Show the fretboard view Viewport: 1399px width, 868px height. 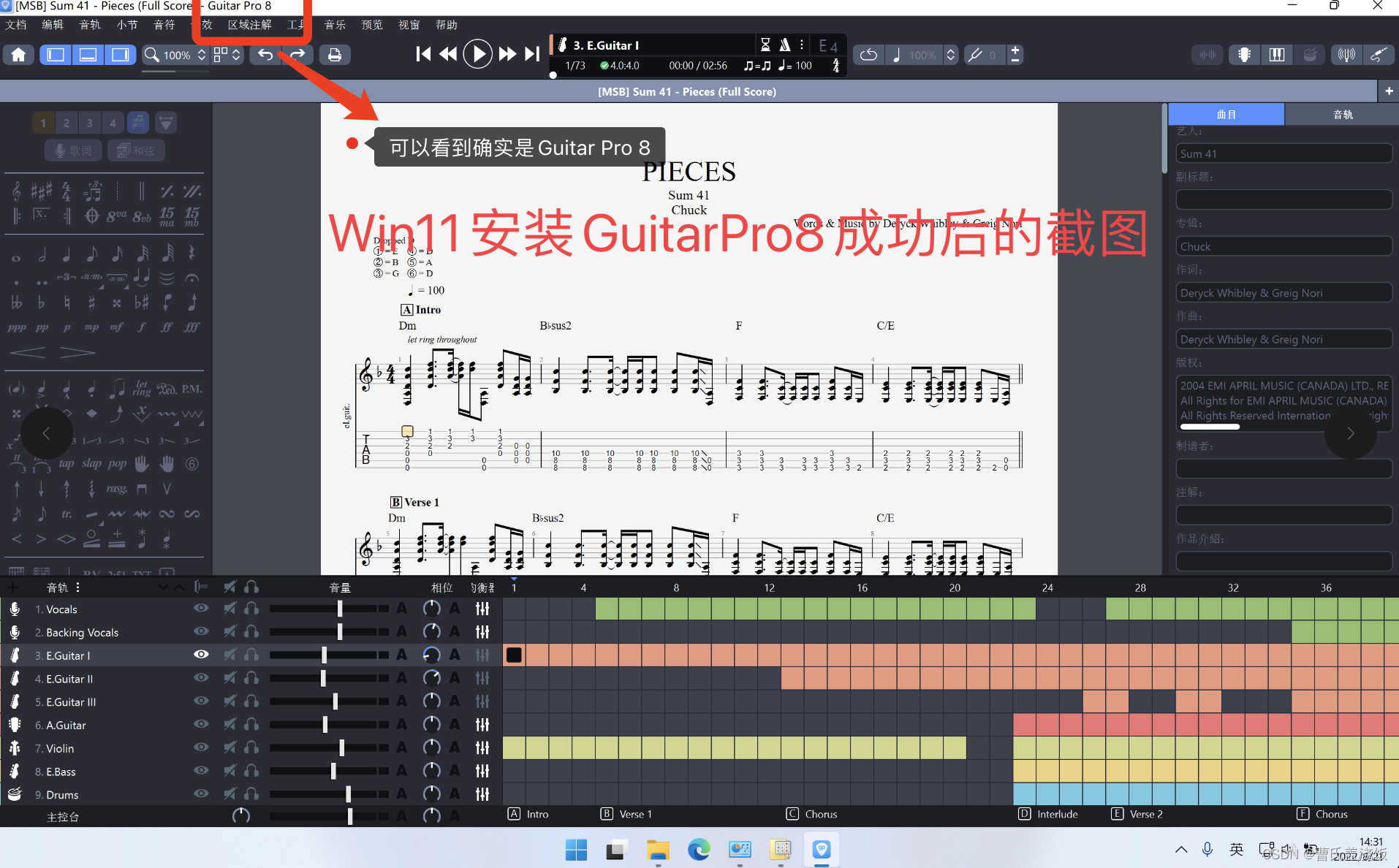pos(1244,55)
